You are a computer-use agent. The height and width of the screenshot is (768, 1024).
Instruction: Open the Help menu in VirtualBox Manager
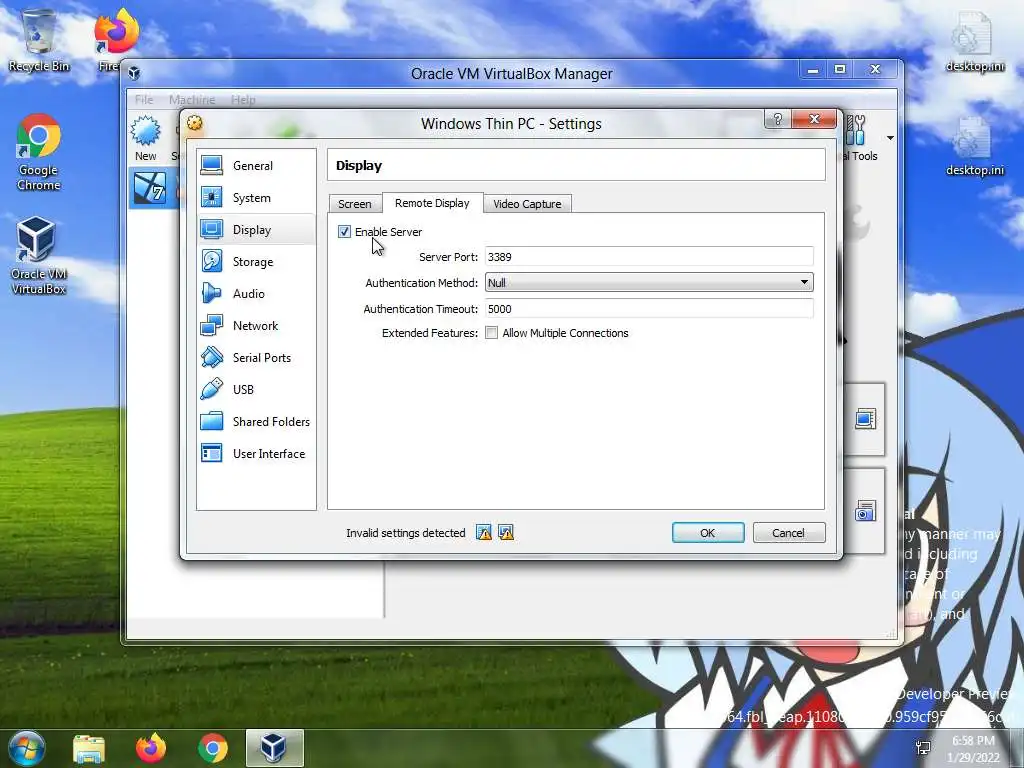(243, 100)
